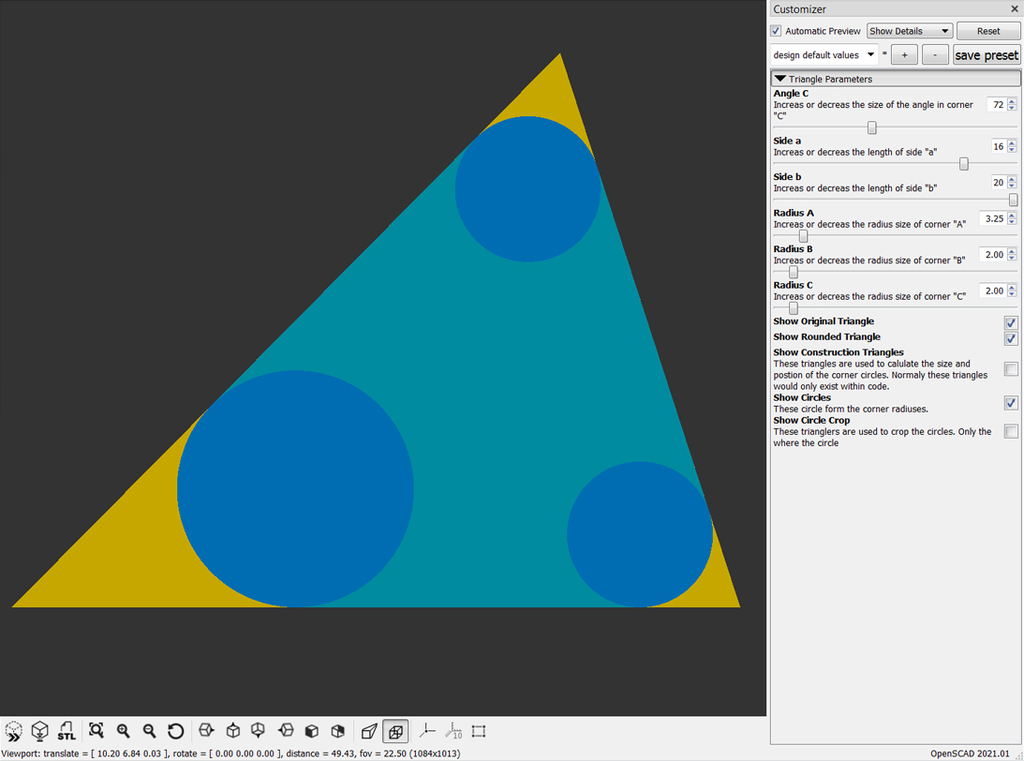Click the Side a value field
The image size is (1024, 761).
pos(997,146)
